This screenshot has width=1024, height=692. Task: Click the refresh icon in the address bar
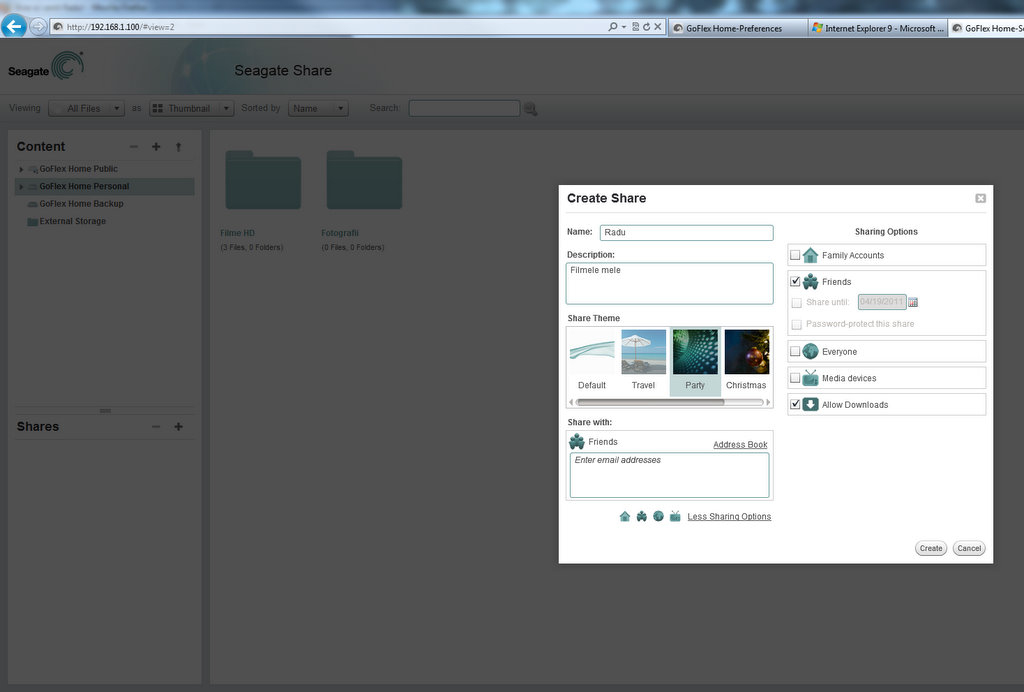(647, 27)
